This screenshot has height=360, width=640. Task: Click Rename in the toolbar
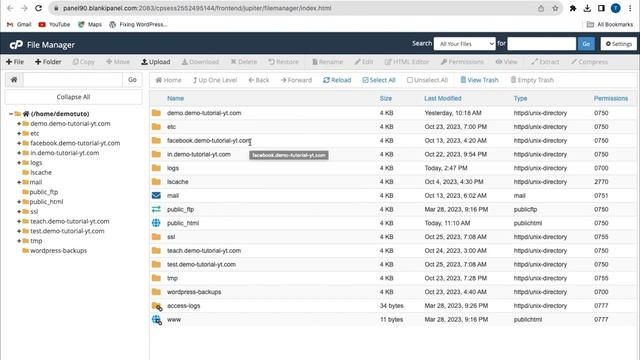point(327,62)
